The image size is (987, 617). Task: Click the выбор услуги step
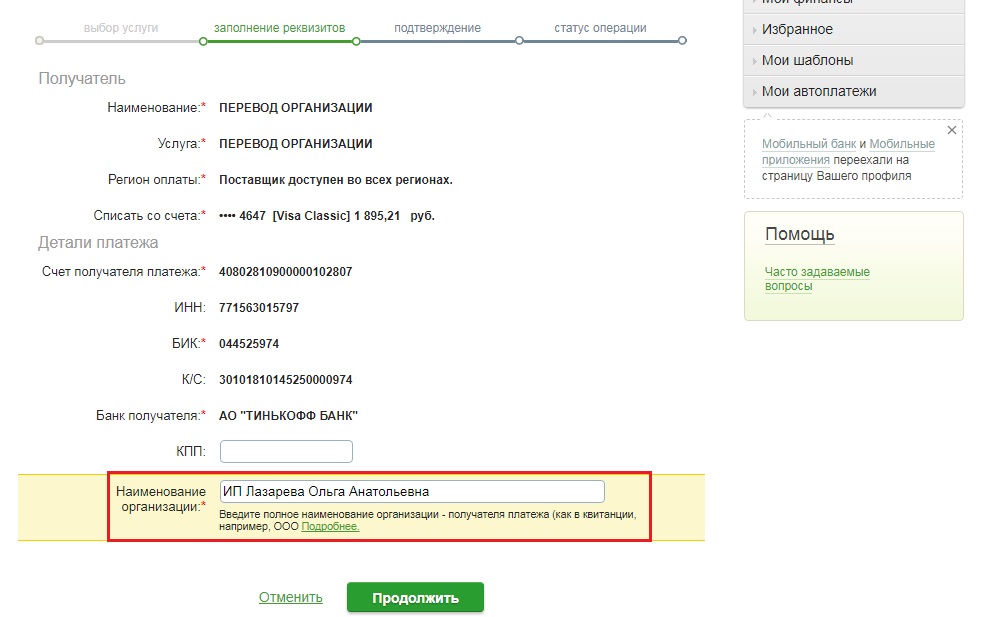point(121,28)
